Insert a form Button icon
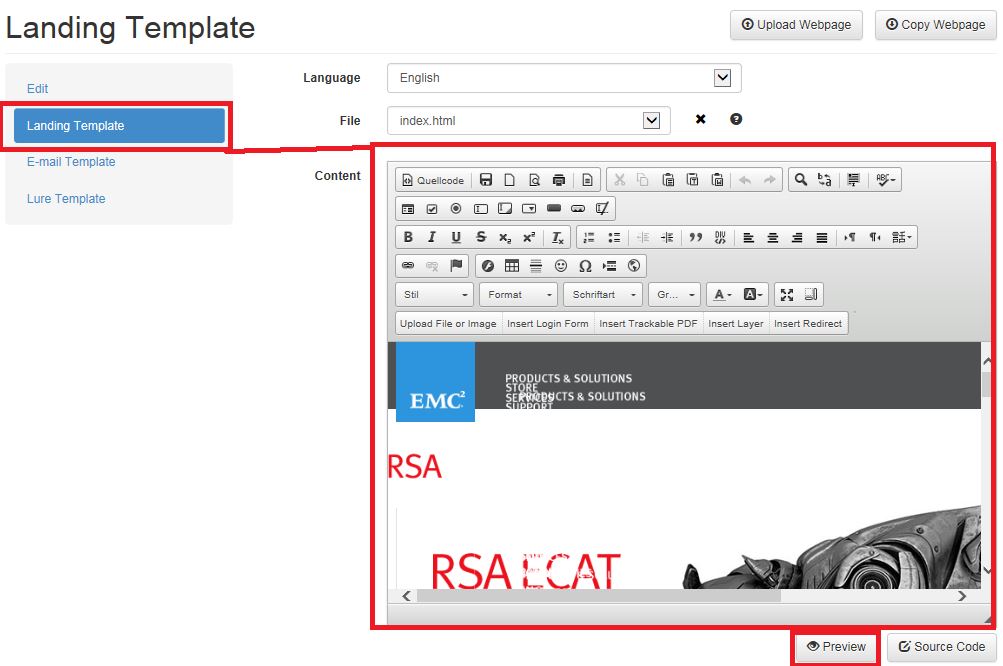 tap(554, 209)
